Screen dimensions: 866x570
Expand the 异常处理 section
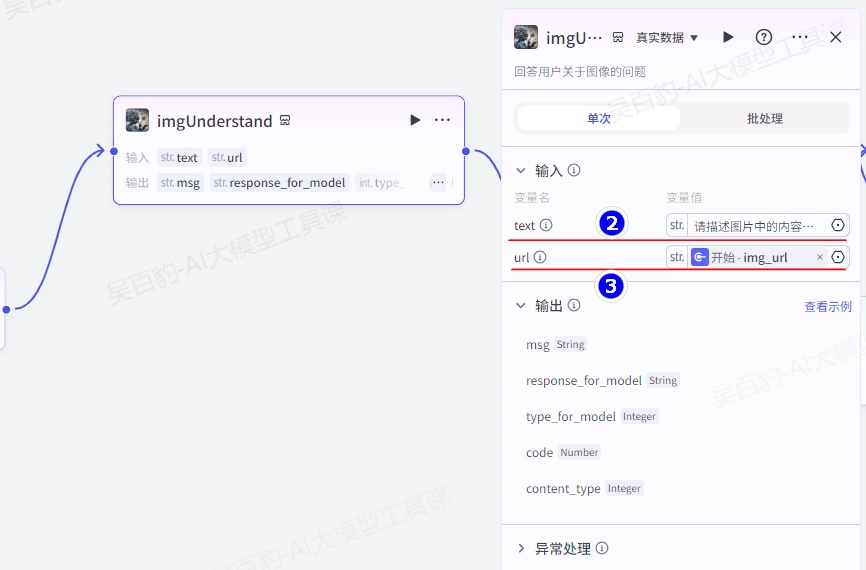click(521, 548)
